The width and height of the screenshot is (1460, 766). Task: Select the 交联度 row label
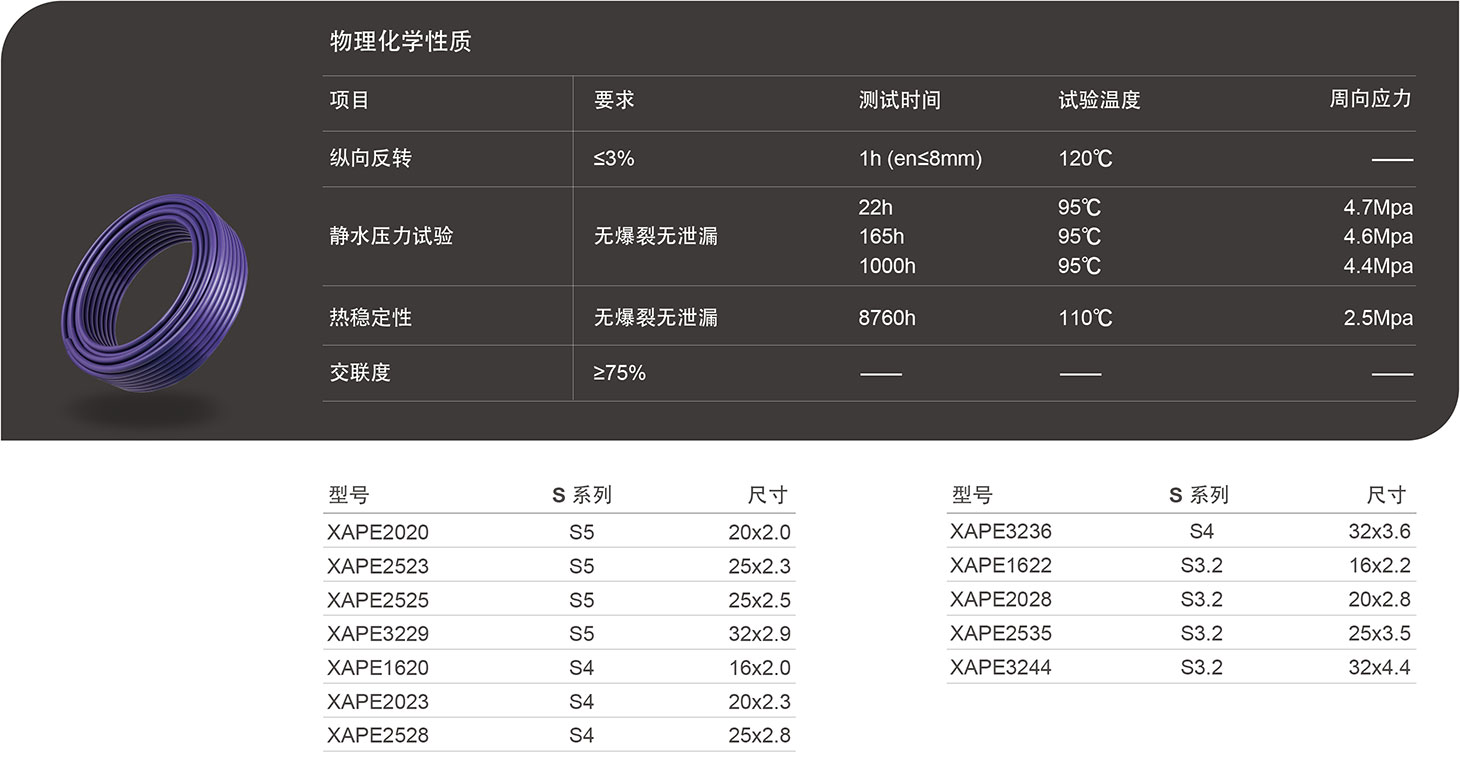pyautogui.click(x=358, y=372)
